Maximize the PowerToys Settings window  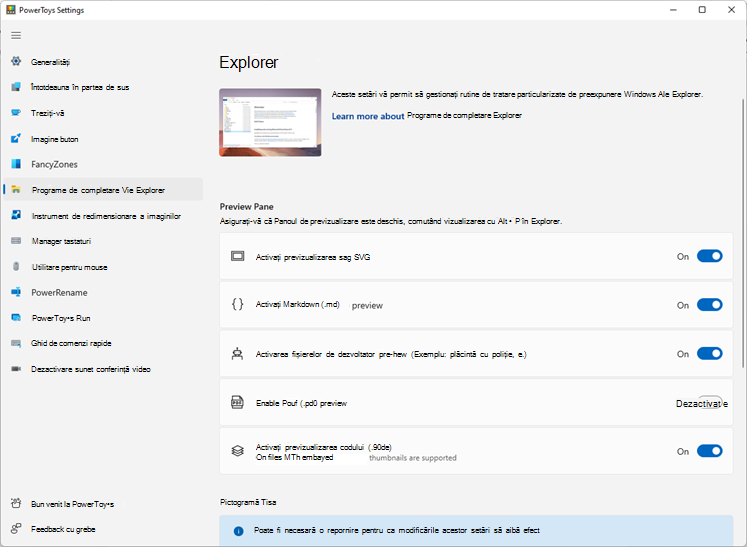point(702,10)
